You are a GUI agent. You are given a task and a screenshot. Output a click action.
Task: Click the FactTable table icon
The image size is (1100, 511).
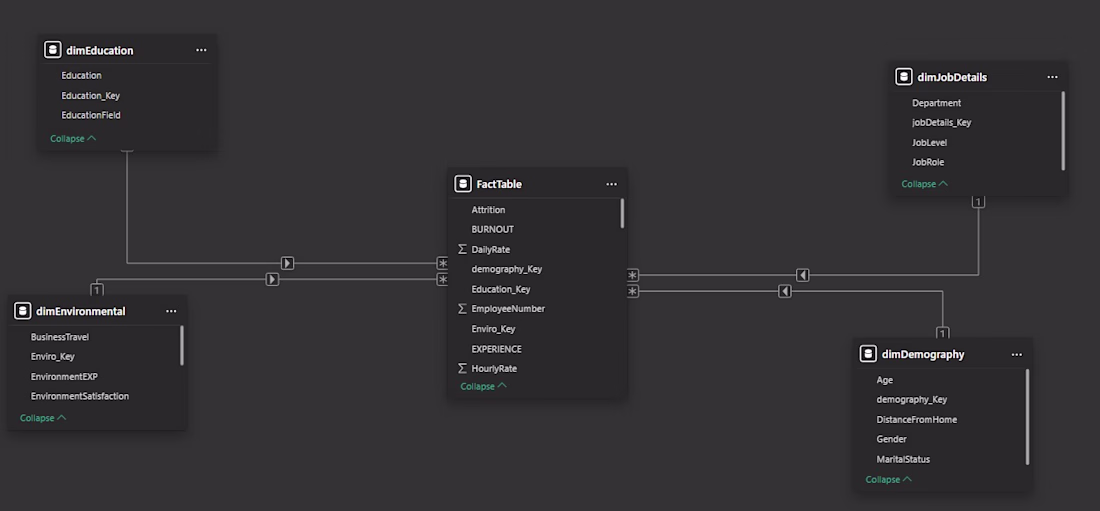pyautogui.click(x=462, y=184)
